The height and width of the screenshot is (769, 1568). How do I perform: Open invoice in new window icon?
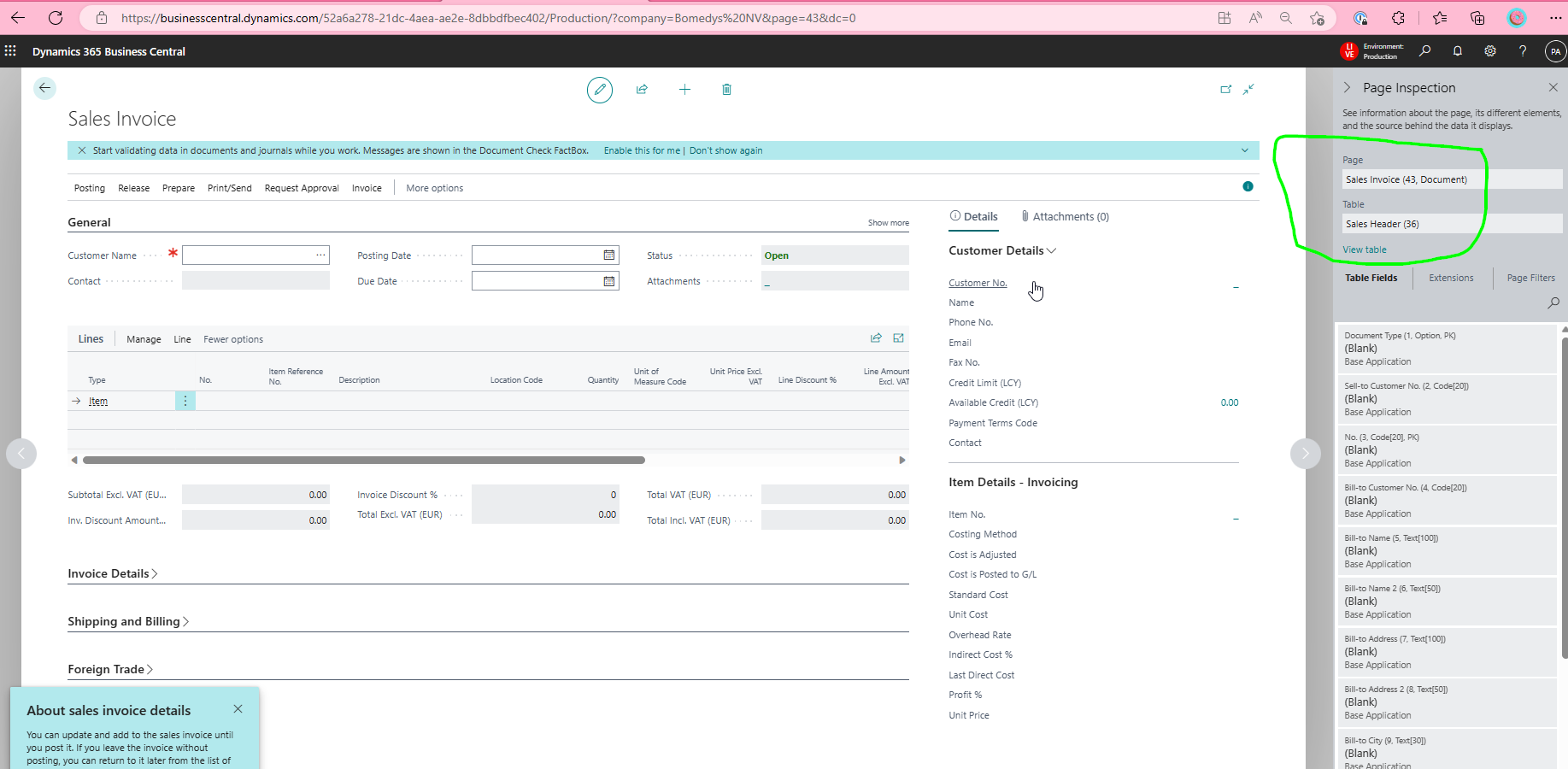pyautogui.click(x=1225, y=89)
